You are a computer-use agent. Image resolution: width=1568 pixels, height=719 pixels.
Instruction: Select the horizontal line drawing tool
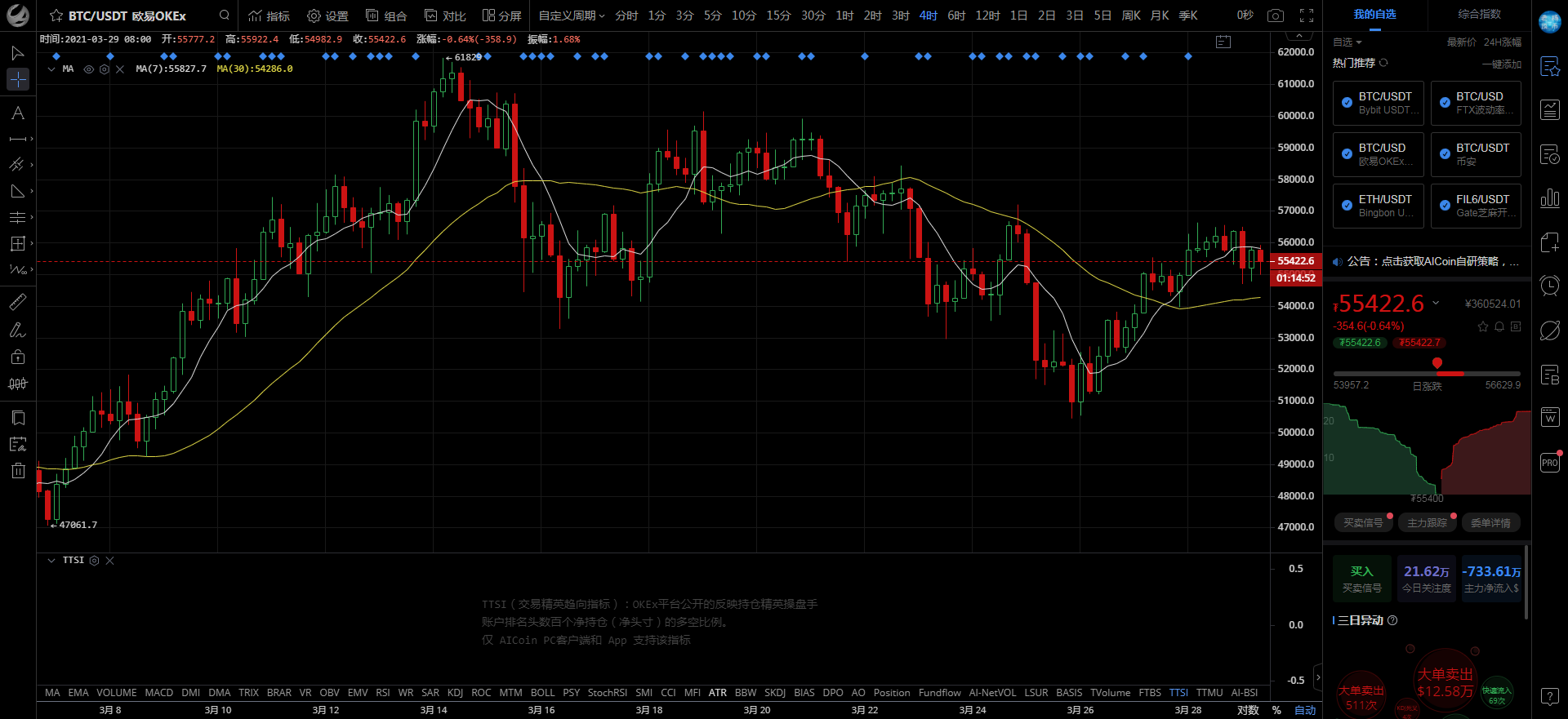(17, 139)
